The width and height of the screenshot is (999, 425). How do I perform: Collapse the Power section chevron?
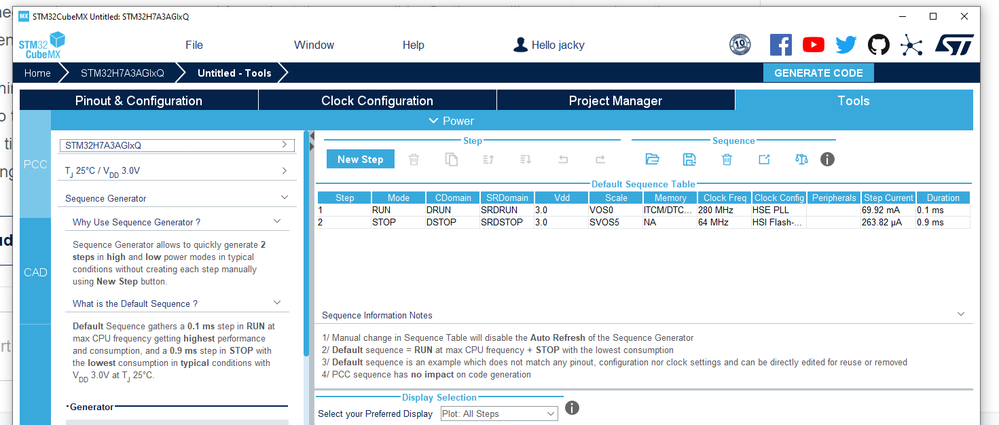[434, 120]
